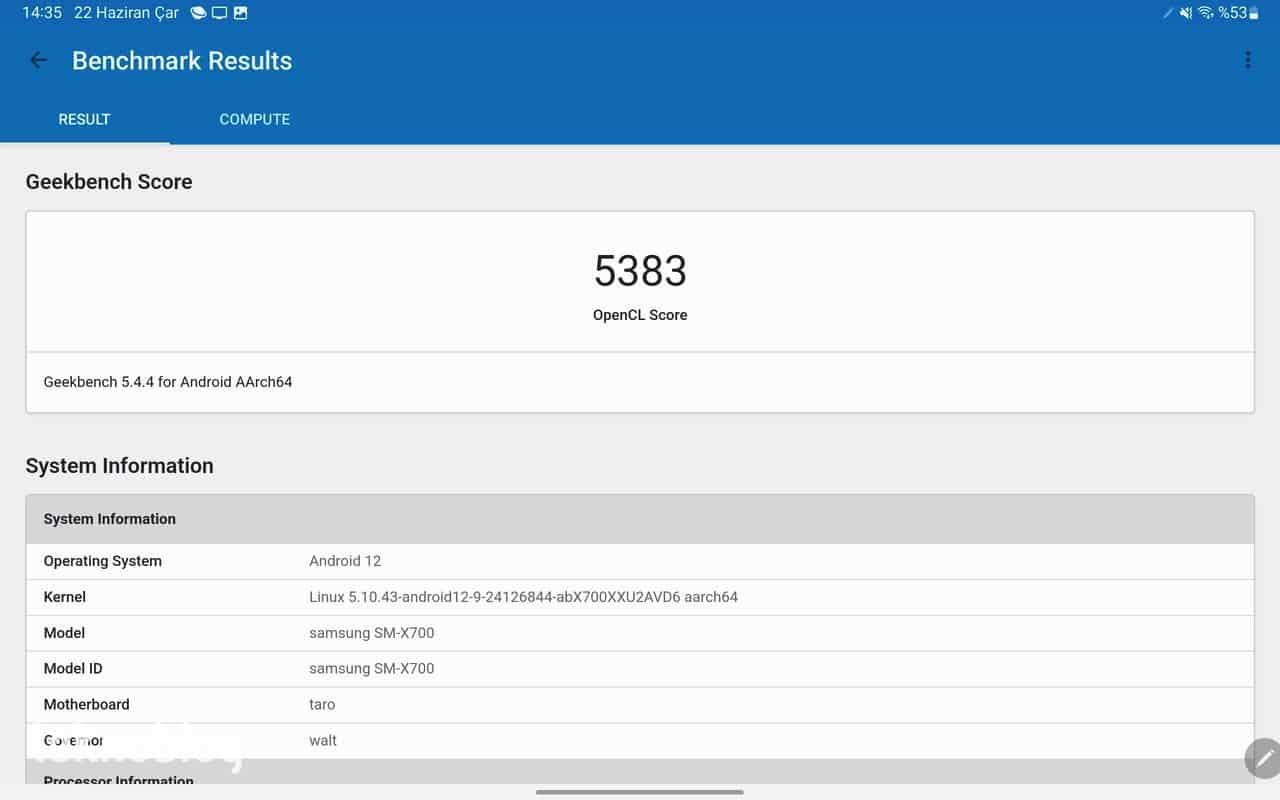The width and height of the screenshot is (1280, 800).
Task: Tap the Model row showing SM-X700
Action: coord(640,633)
